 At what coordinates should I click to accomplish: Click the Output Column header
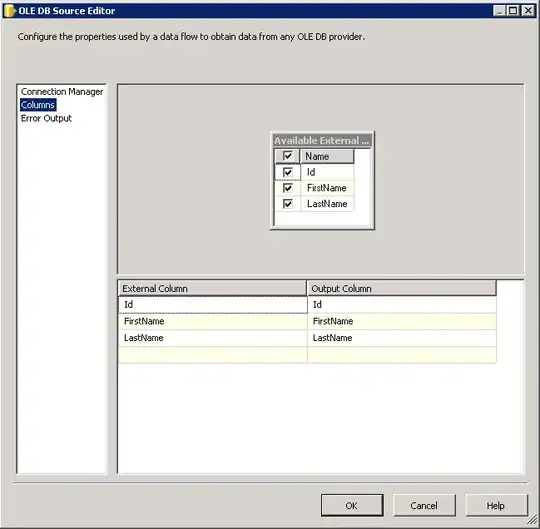coord(402,288)
